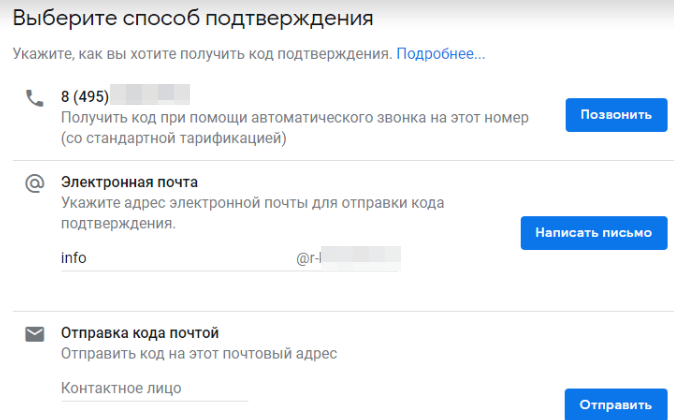Click the Электронная почта label
Viewport: 674px width, 420px height.
(x=129, y=182)
